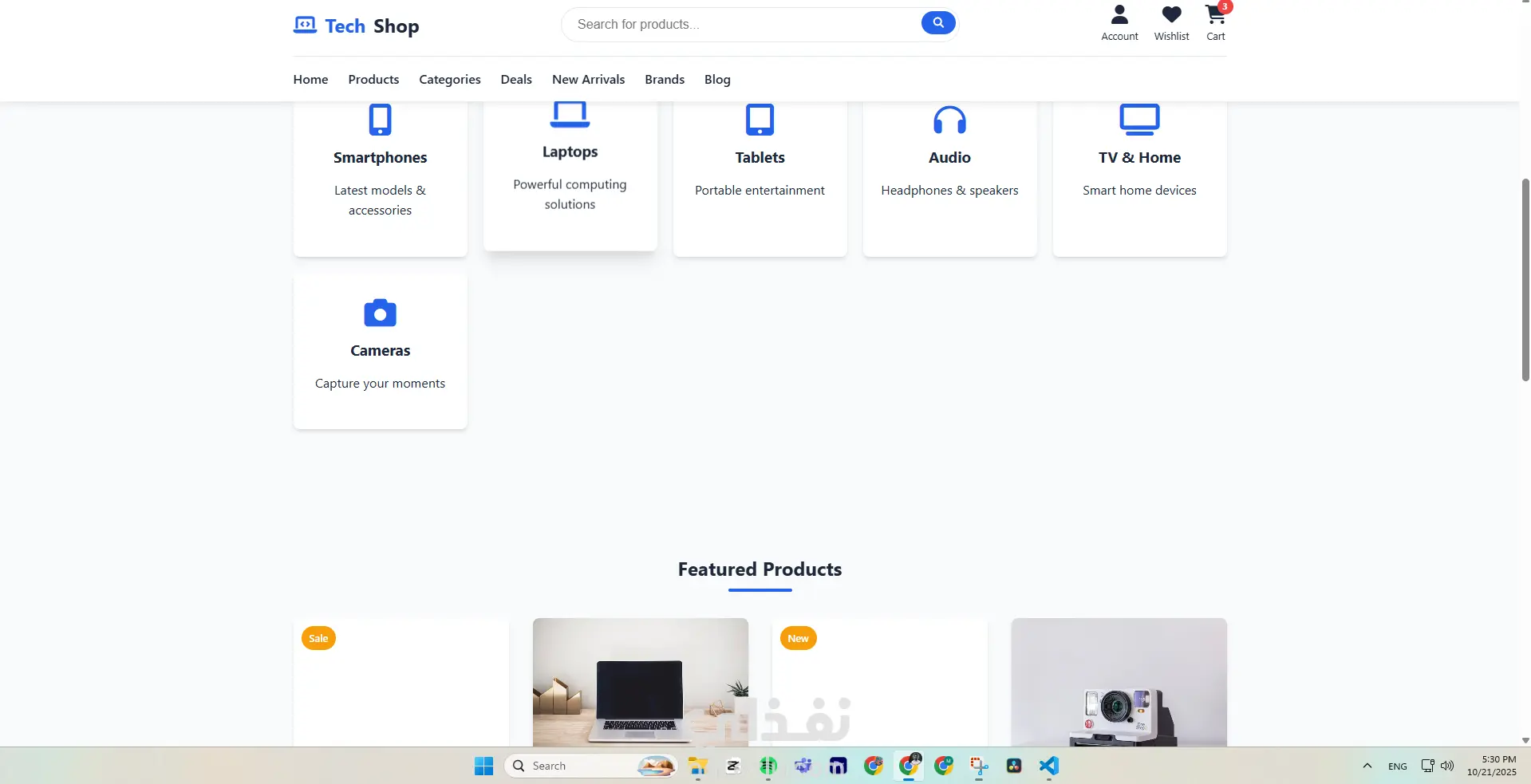Open the Smartphones category title
The width and height of the screenshot is (1531, 784).
tap(381, 157)
